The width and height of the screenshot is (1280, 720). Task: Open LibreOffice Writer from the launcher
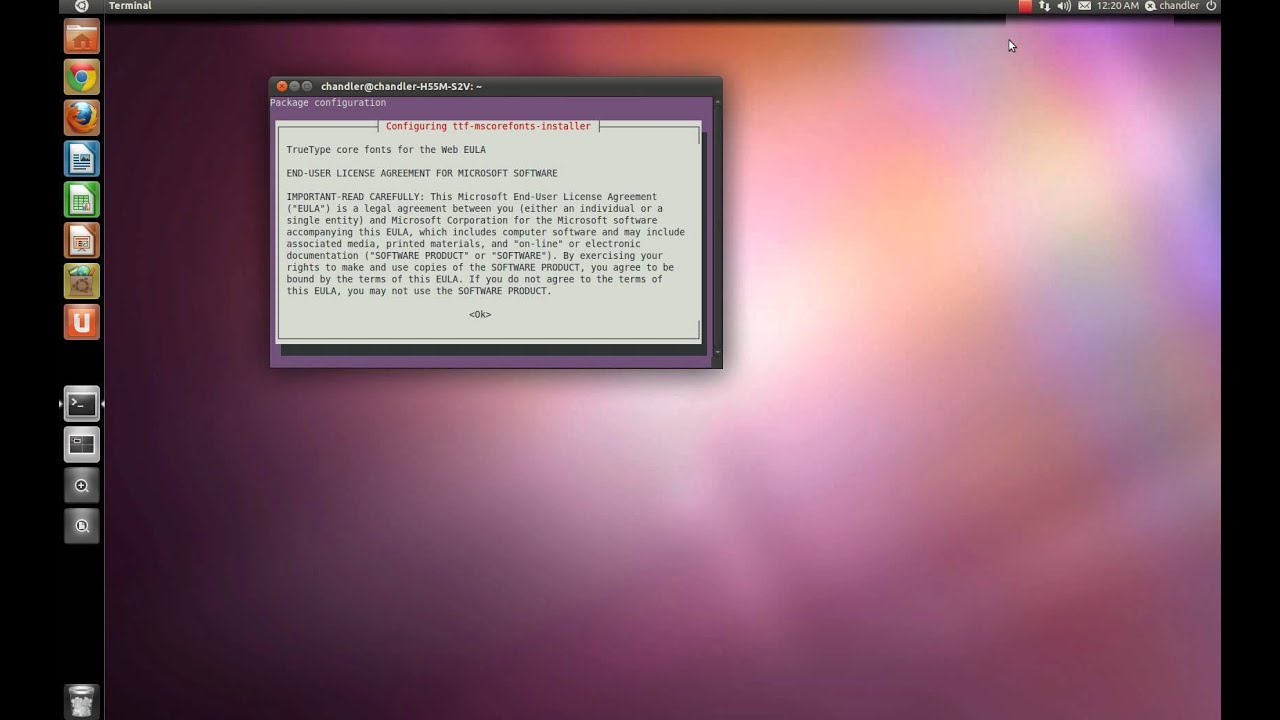point(82,159)
